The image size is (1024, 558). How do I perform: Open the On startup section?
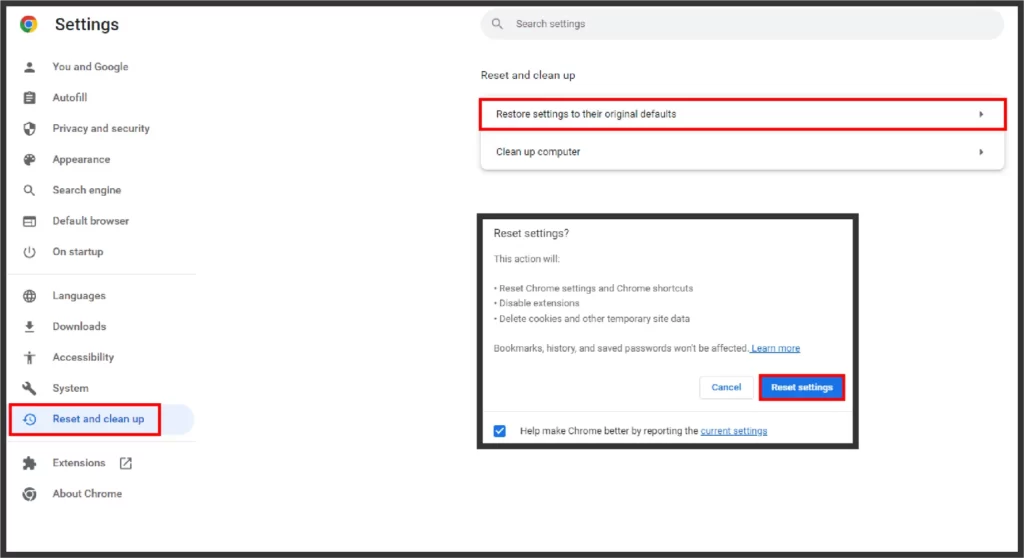[x=78, y=252]
